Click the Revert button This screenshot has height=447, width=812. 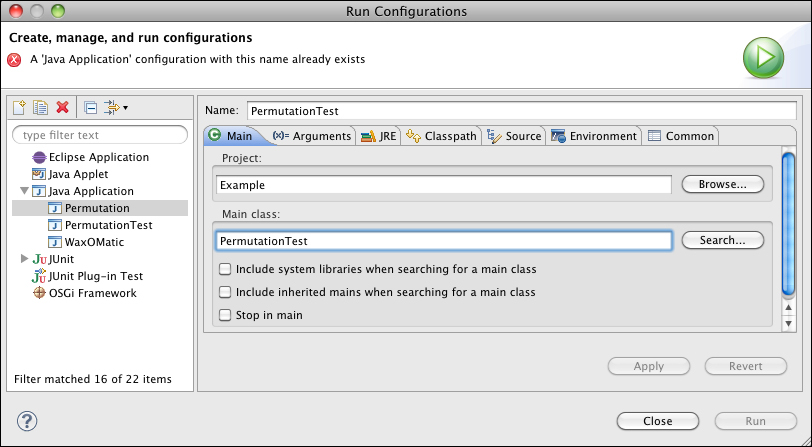(746, 366)
